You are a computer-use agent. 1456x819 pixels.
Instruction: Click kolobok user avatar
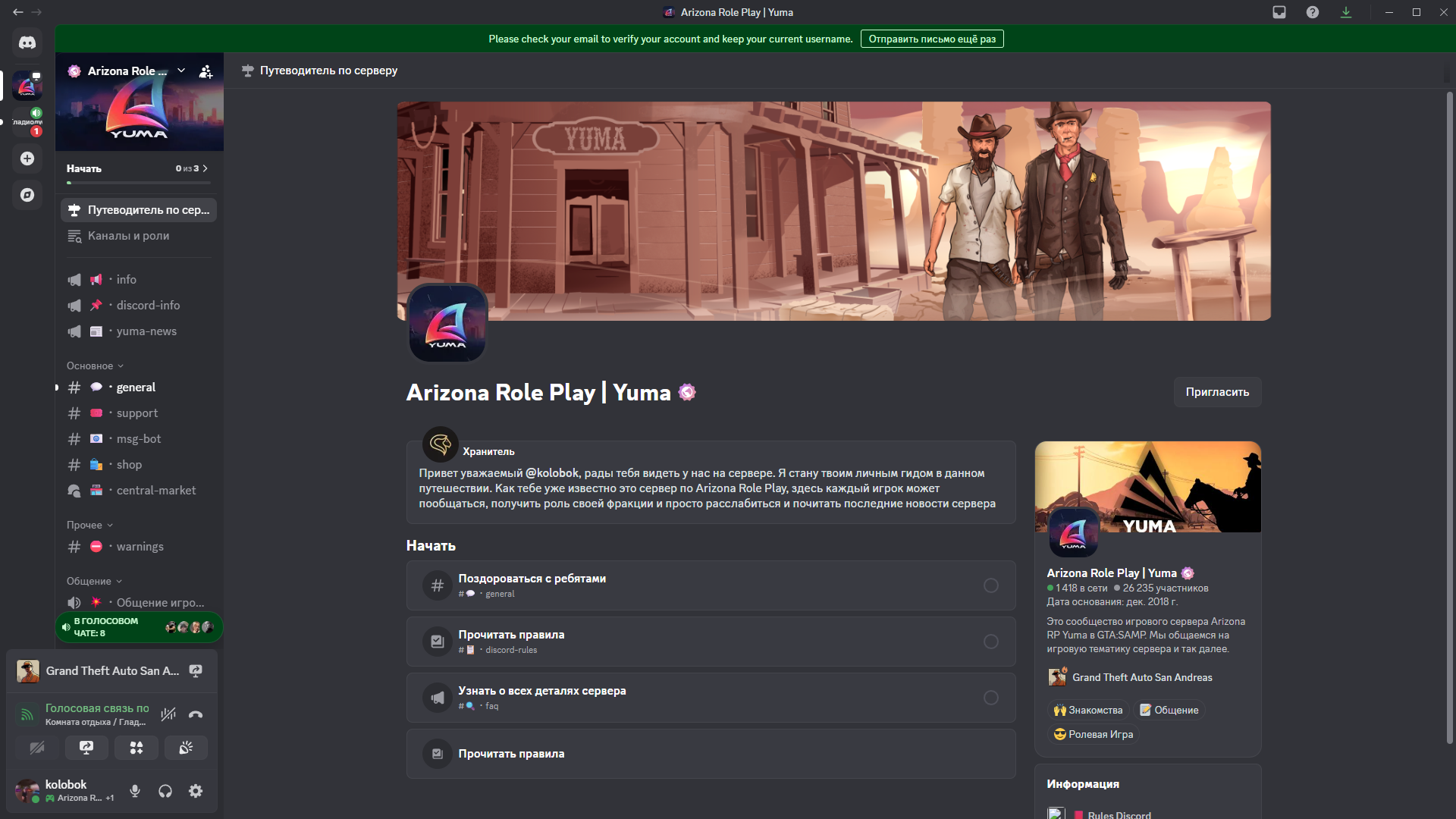coord(27,792)
